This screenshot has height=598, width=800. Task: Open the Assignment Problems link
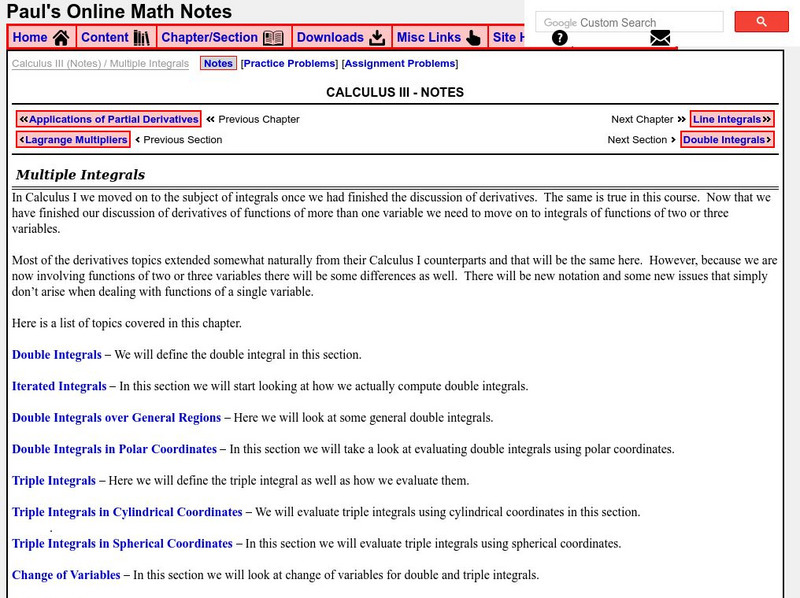point(399,63)
